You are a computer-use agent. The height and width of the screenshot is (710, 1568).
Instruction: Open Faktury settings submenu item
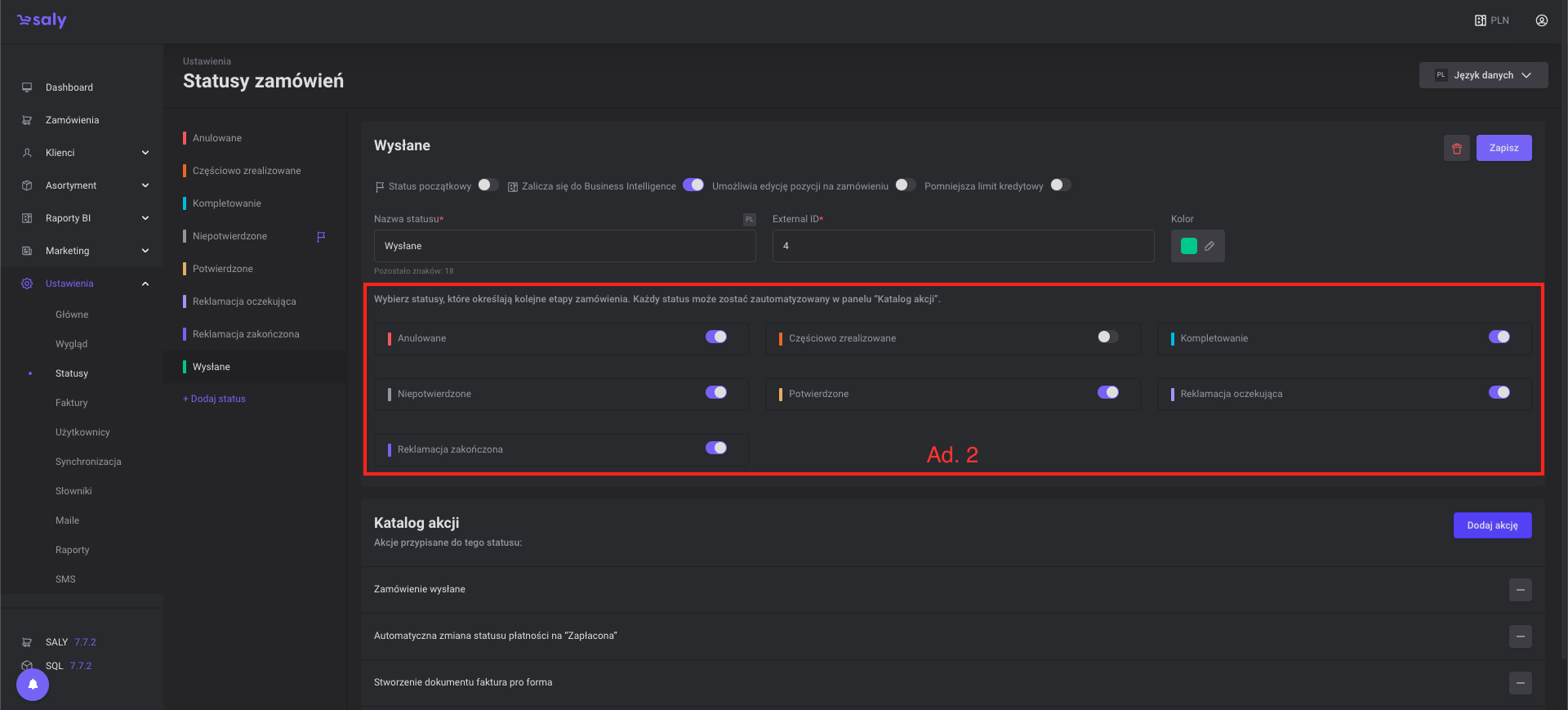click(x=72, y=403)
